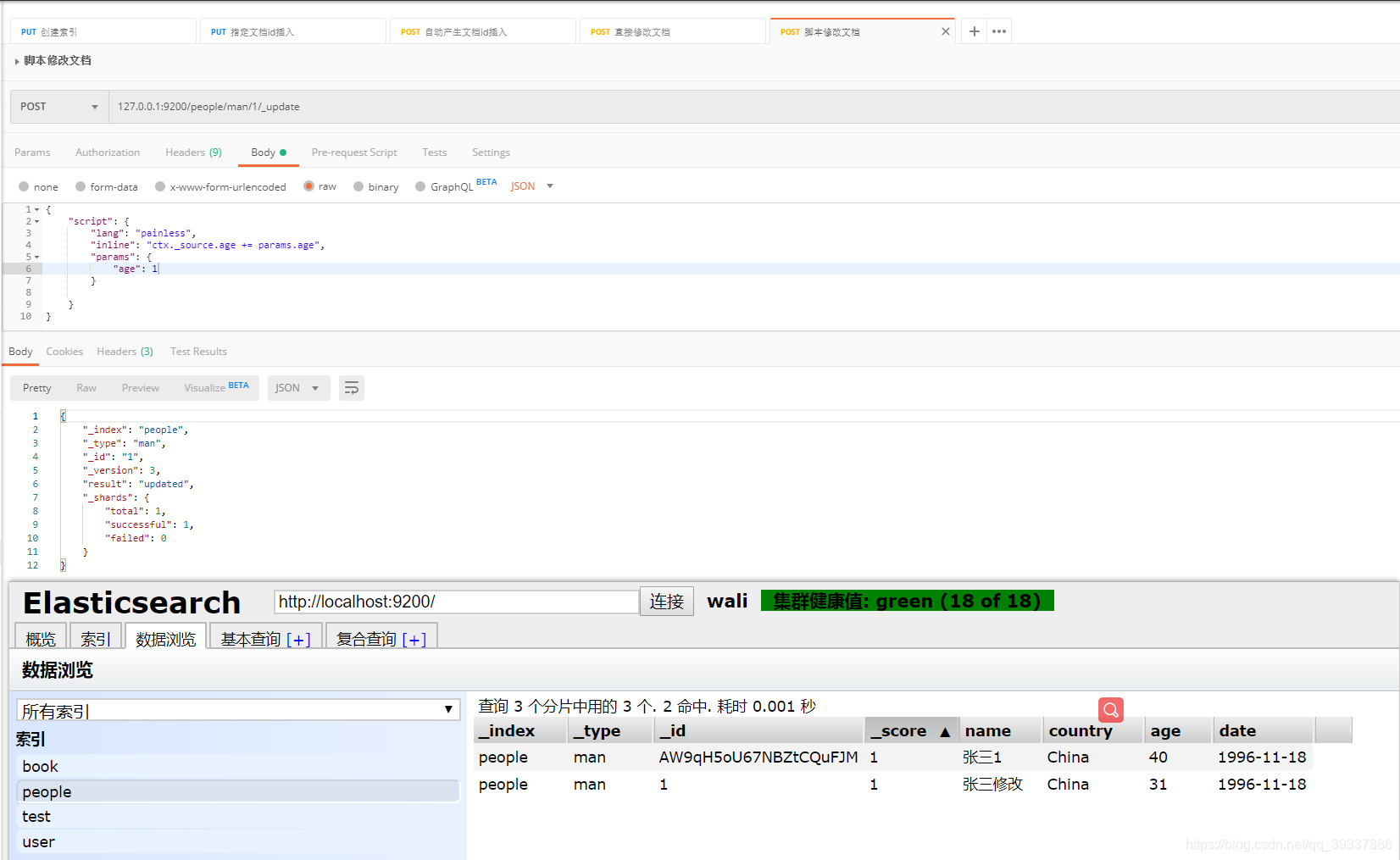Open the 所有索引 index dropdown
Image resolution: width=1400 pixels, height=860 pixels.
(x=238, y=710)
